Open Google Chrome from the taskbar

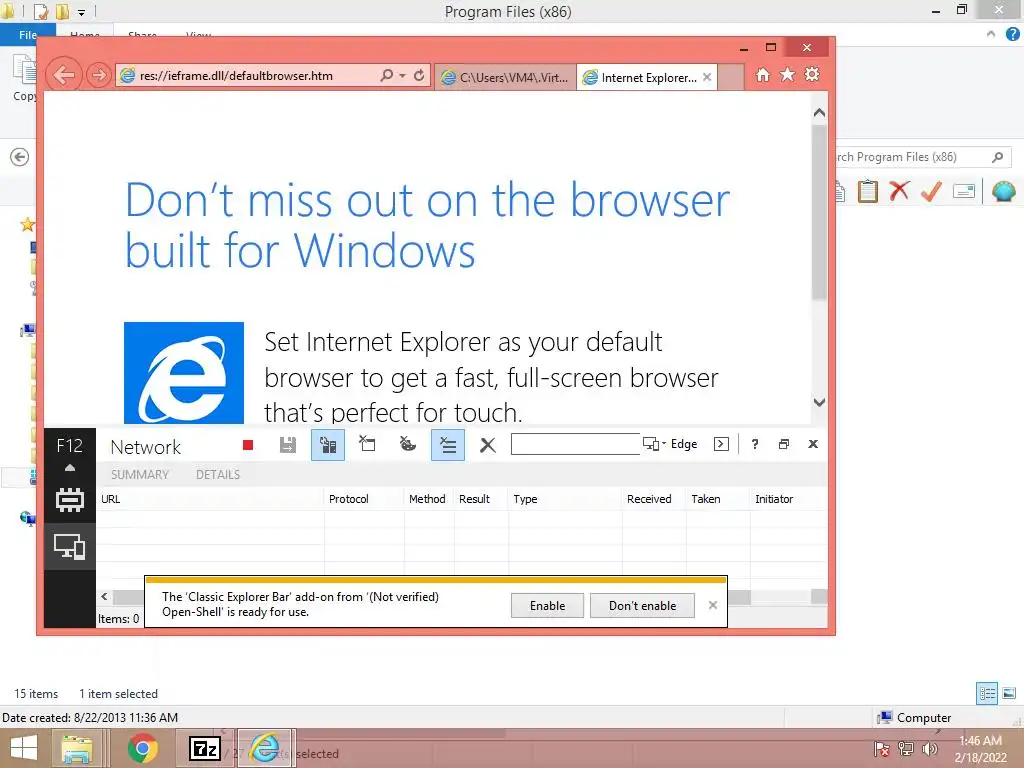[x=142, y=748]
